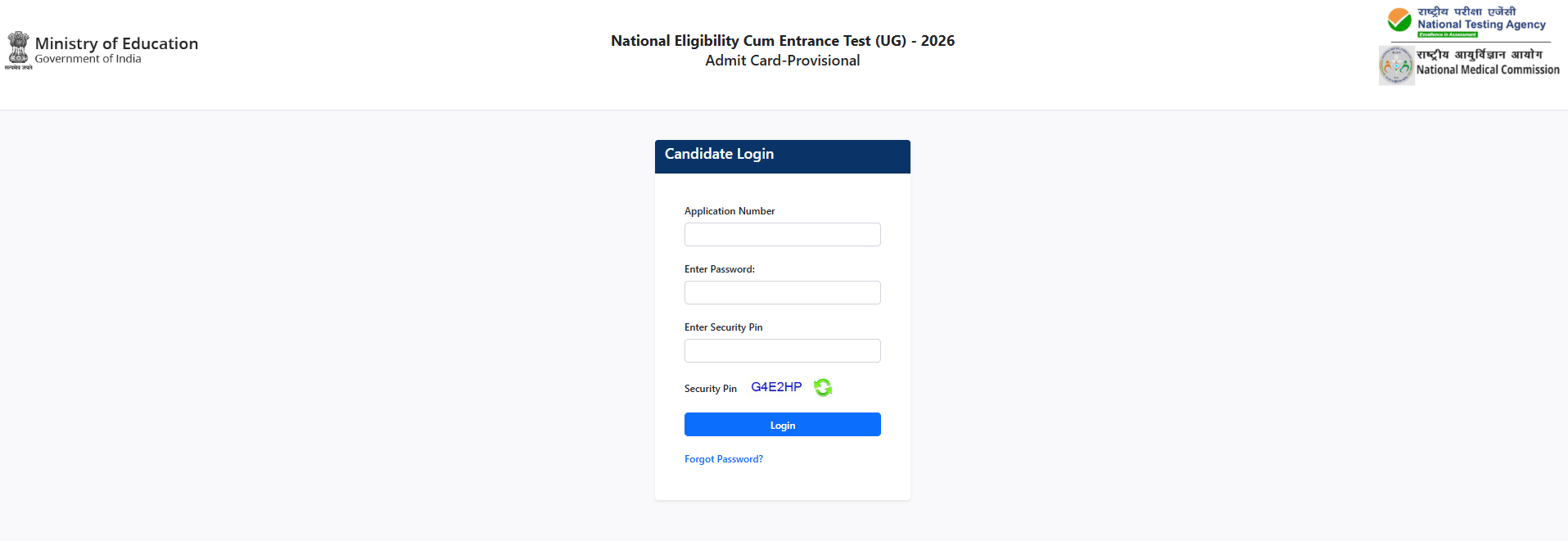The width and height of the screenshot is (1568, 541).
Task: Click the G4E2HP captcha text
Action: (776, 387)
